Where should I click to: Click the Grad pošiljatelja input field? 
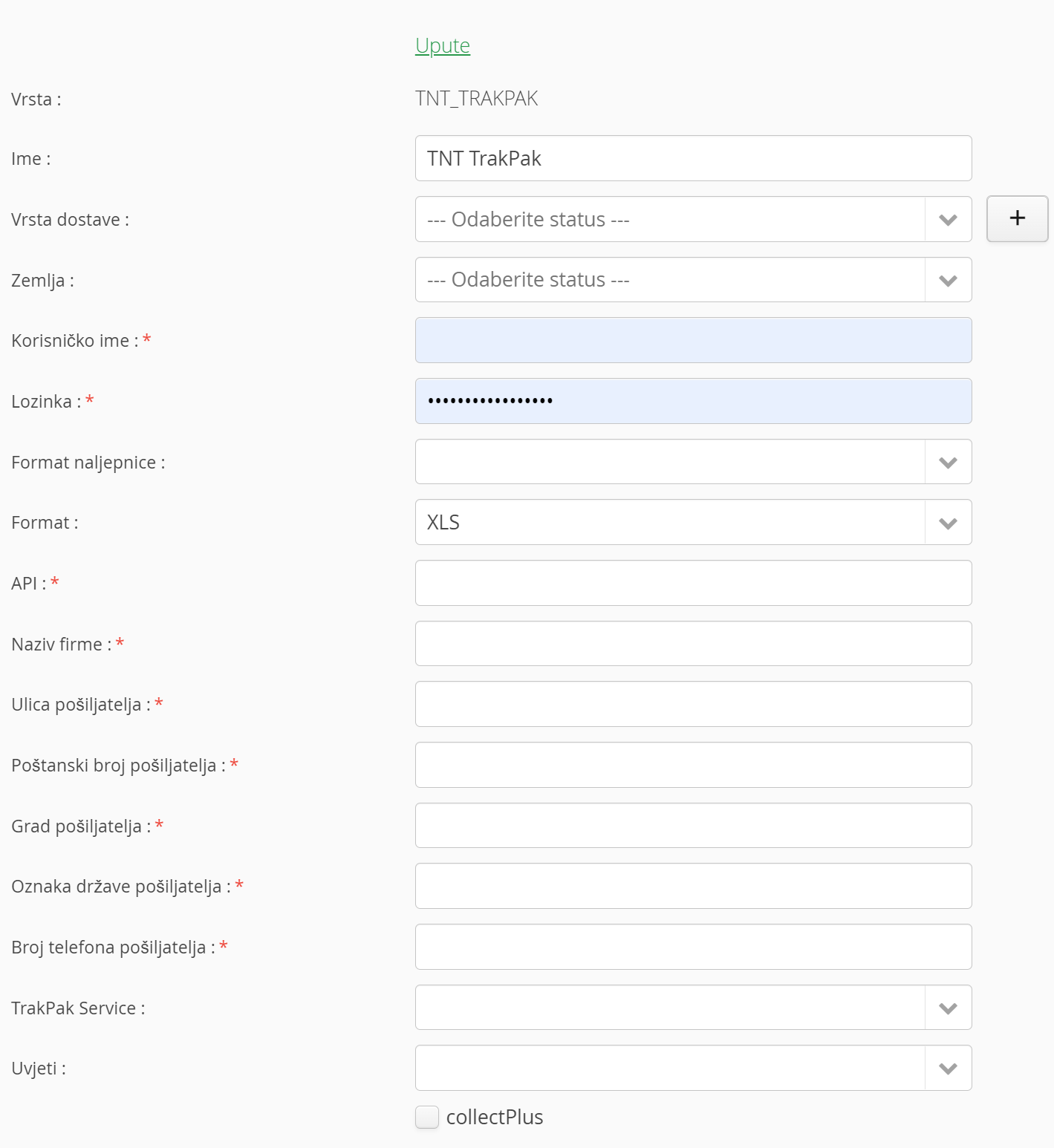click(693, 826)
